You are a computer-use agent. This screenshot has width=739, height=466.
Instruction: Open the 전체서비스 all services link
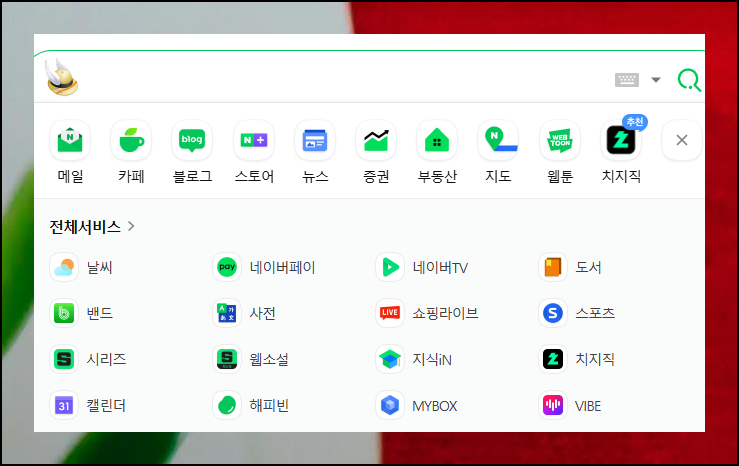pos(85,227)
